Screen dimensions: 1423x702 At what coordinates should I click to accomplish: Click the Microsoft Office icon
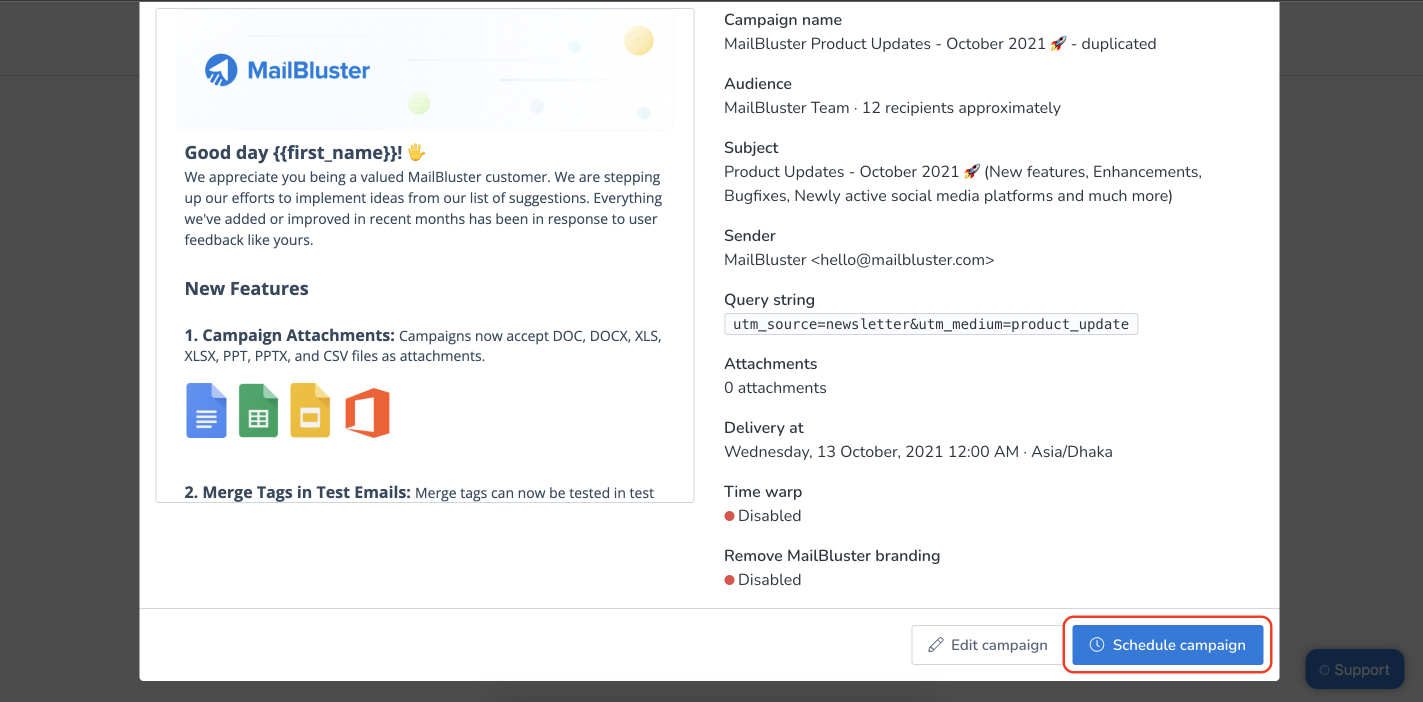click(x=367, y=412)
